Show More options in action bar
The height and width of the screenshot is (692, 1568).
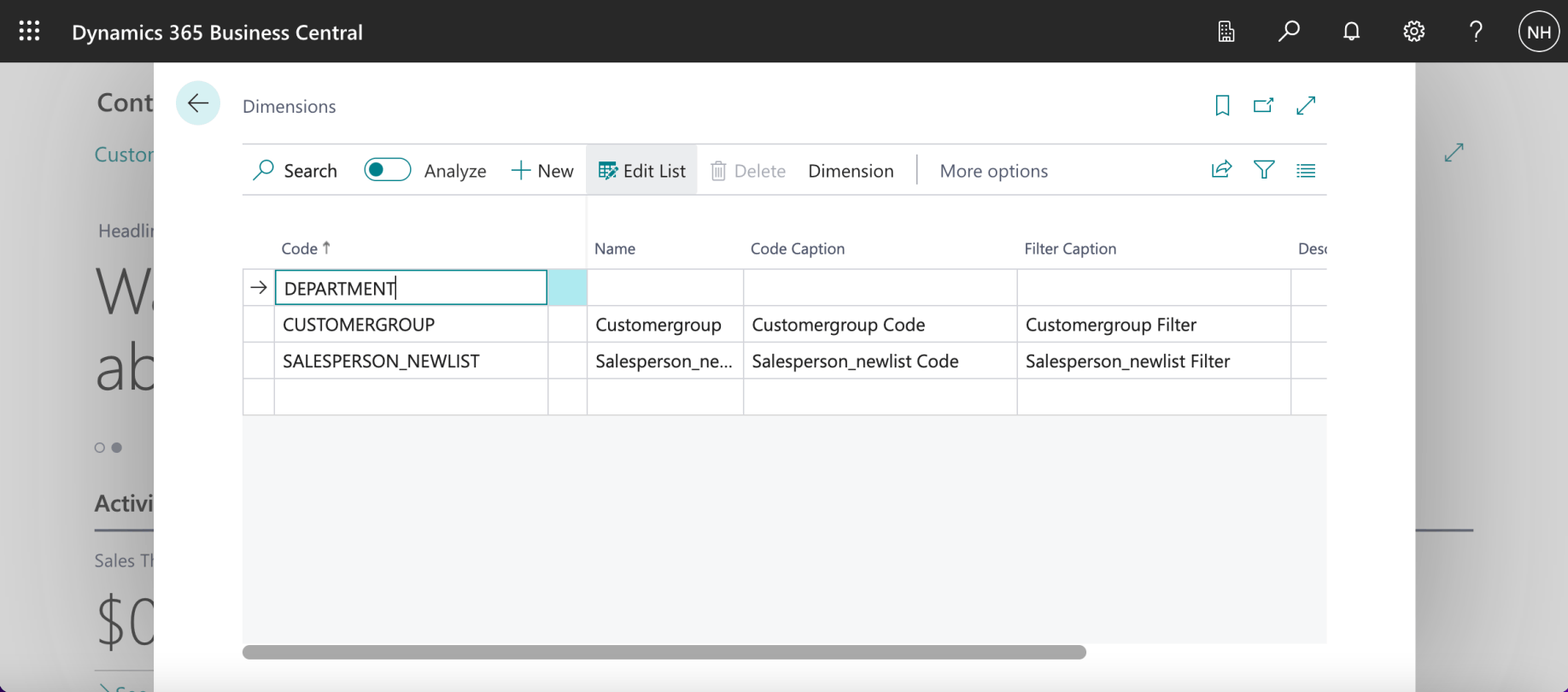[993, 171]
